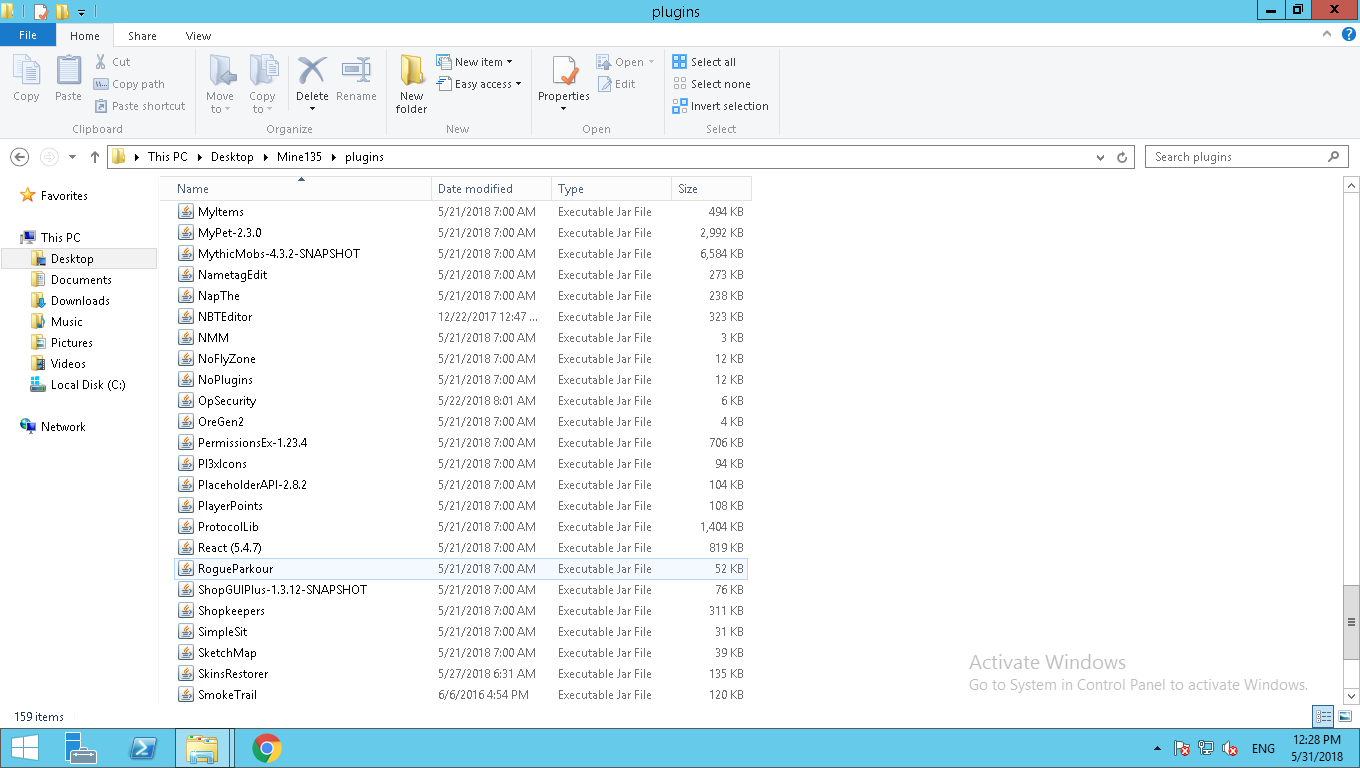This screenshot has height=768, width=1360.
Task: Click the Search plugins input box
Action: click(x=1236, y=157)
